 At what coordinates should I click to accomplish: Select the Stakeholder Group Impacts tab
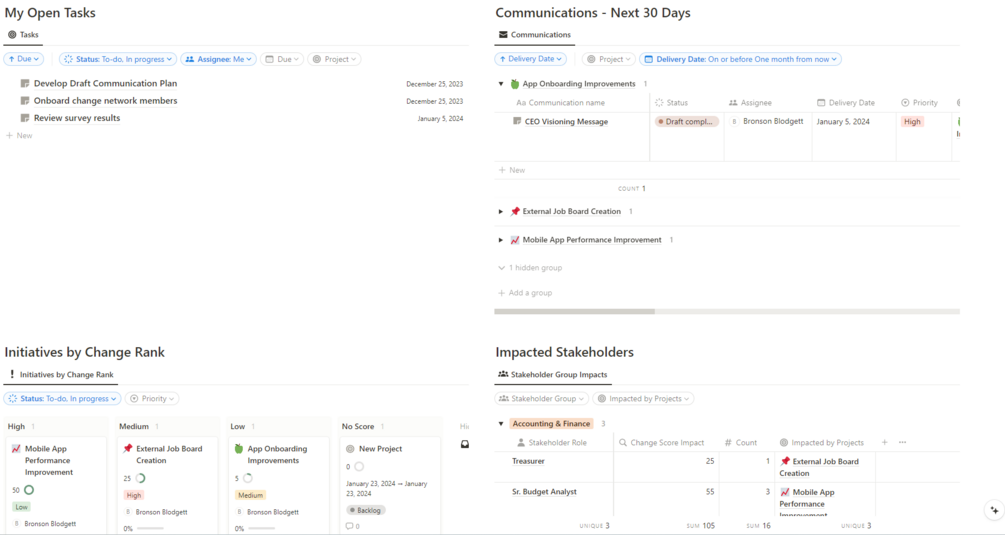pyautogui.click(x=552, y=375)
